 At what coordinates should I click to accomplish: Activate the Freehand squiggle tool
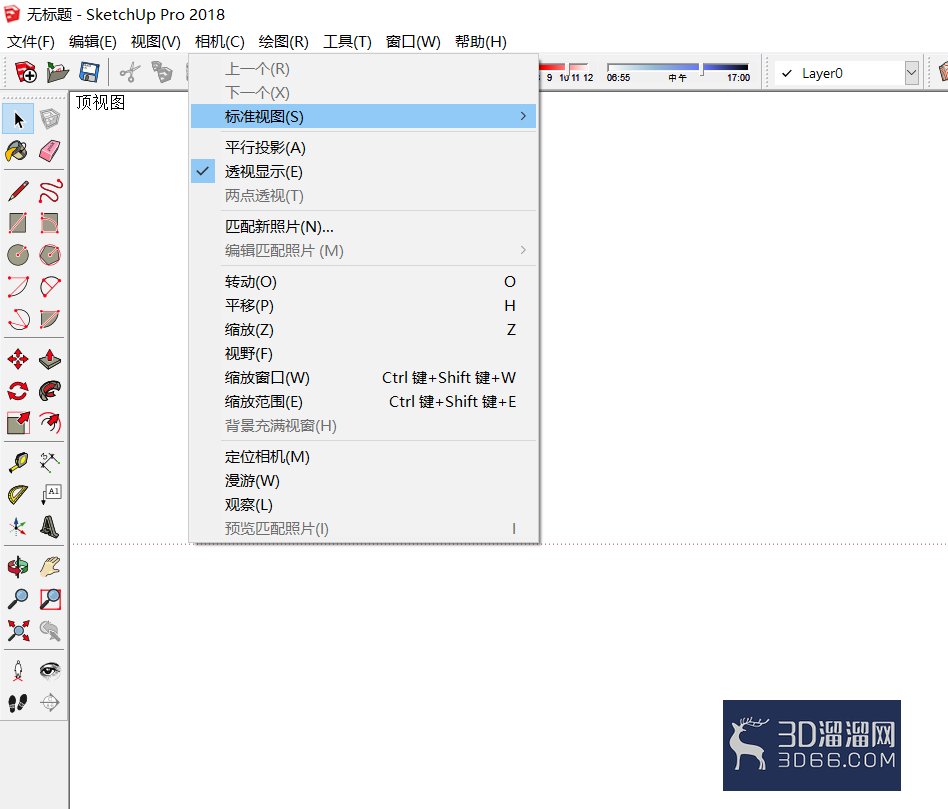point(50,191)
